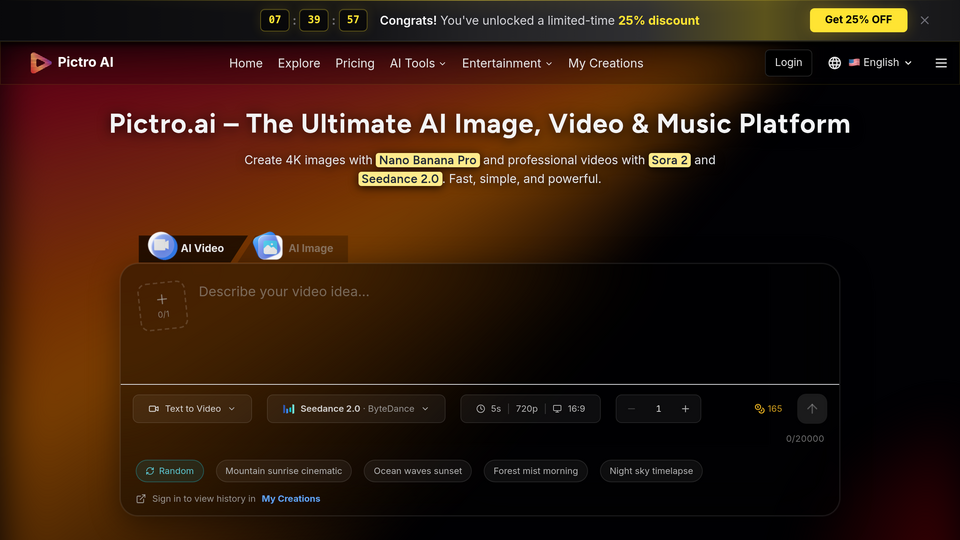Open the Pricing page
Screen dimensions: 960x540
click(x=354, y=63)
